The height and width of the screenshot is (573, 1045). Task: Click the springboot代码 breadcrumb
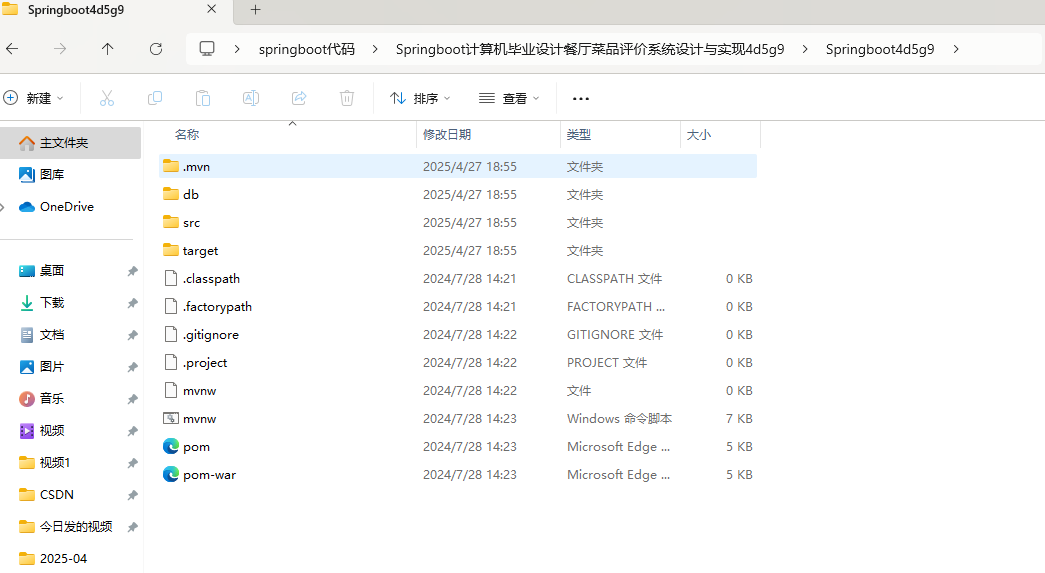307,49
